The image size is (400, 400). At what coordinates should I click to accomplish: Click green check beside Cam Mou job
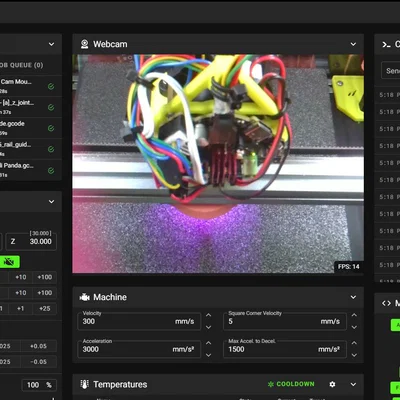(51, 87)
